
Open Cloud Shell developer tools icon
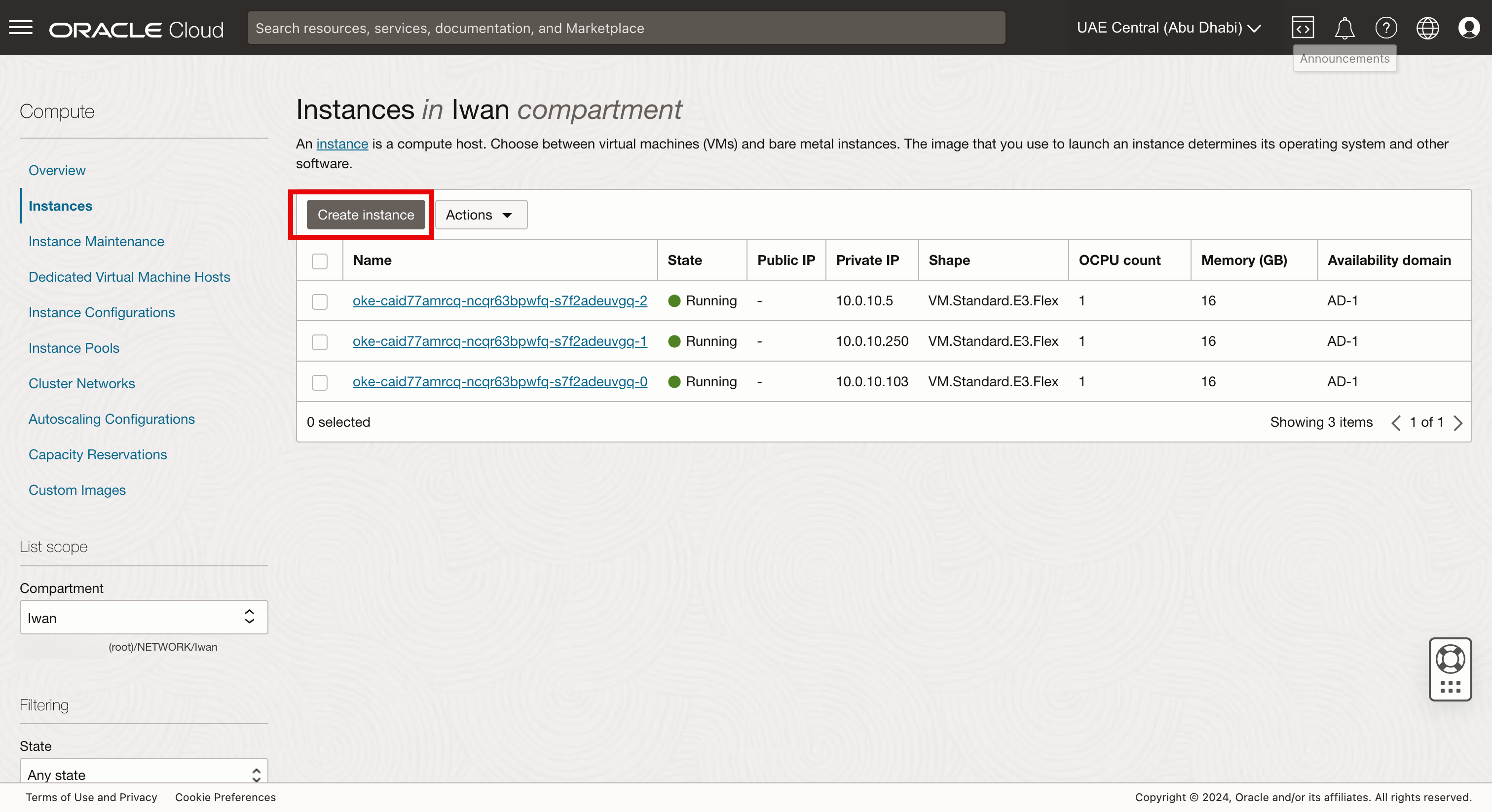pyautogui.click(x=1303, y=27)
